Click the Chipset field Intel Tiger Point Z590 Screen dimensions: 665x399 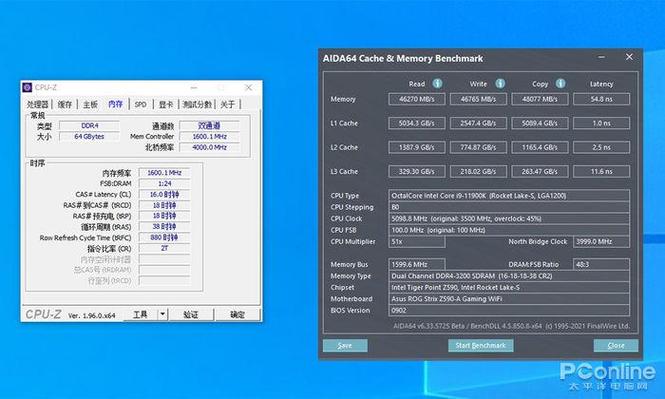pyautogui.click(x=509, y=287)
